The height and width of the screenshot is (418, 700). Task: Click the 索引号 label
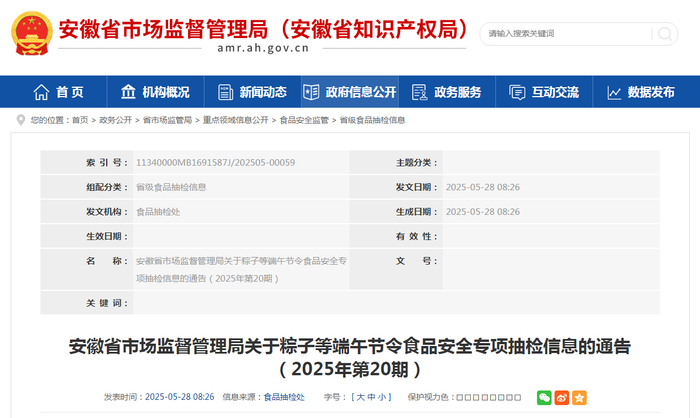pos(107,163)
